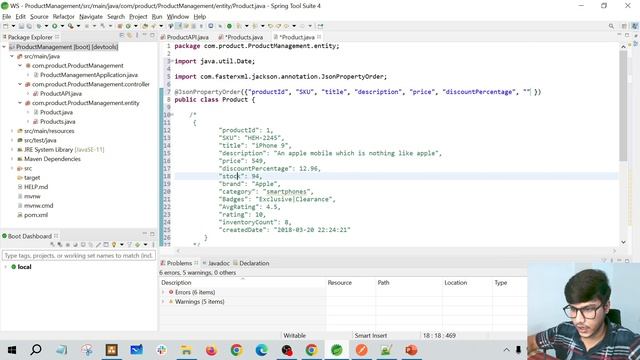Click the Location column header
The image size is (640, 360).
[456, 282]
